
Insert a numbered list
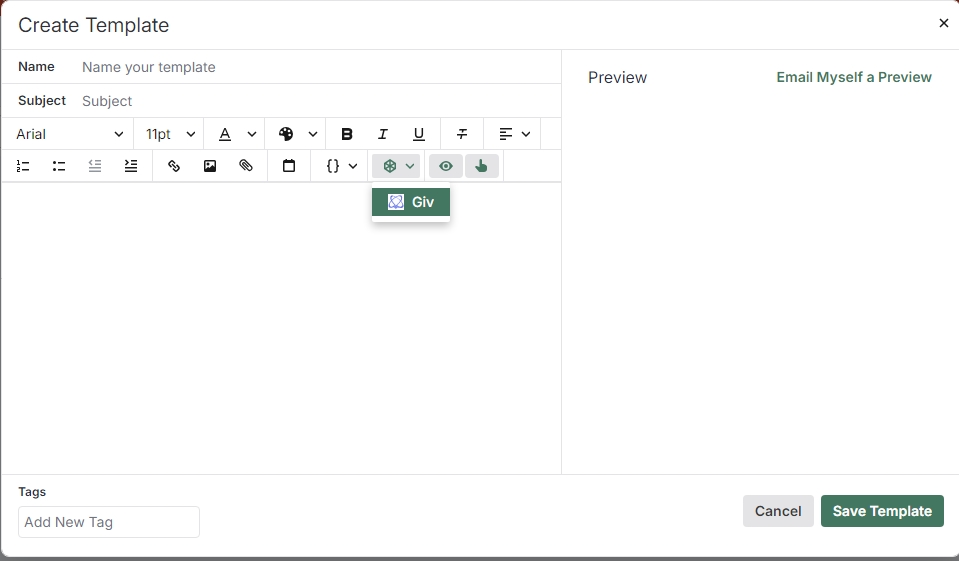(23, 166)
